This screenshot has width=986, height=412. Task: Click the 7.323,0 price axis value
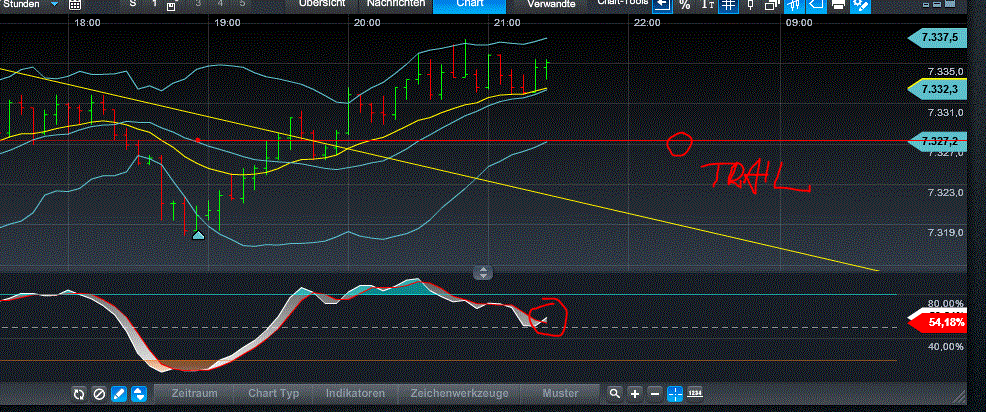click(x=945, y=193)
